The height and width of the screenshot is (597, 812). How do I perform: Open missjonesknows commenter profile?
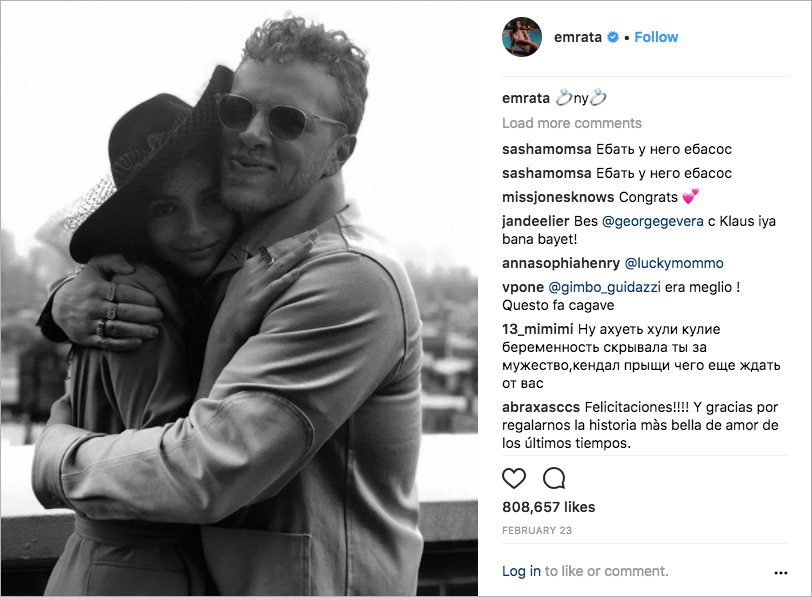tap(558, 197)
